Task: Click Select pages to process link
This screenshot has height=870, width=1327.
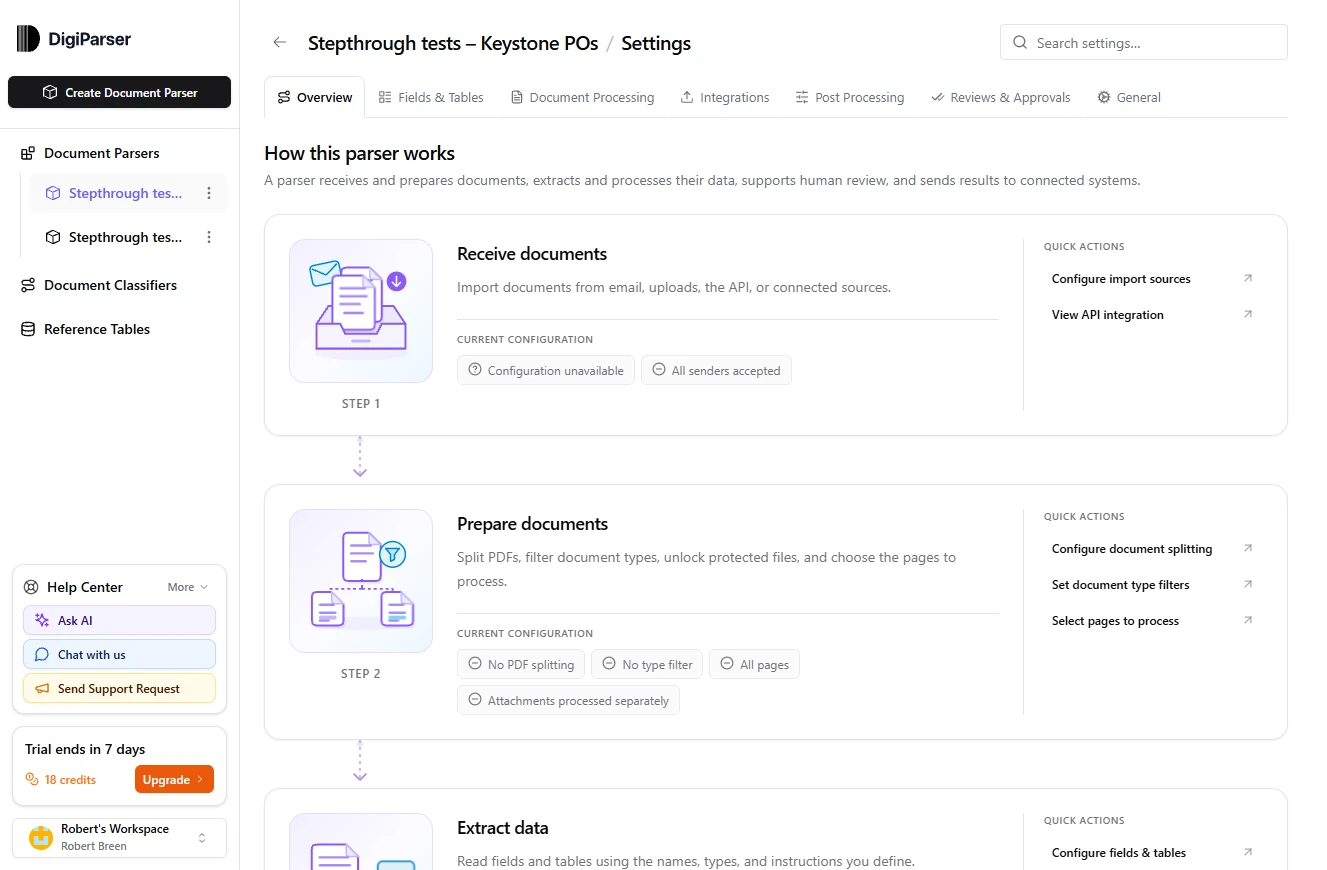Action: (x=1115, y=620)
